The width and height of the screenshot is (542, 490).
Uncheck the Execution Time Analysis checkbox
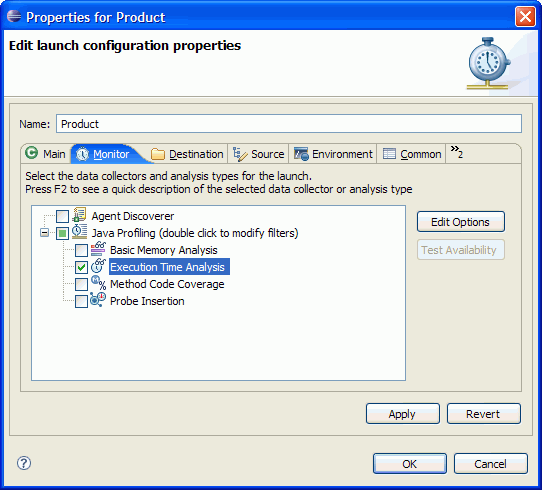point(81,267)
